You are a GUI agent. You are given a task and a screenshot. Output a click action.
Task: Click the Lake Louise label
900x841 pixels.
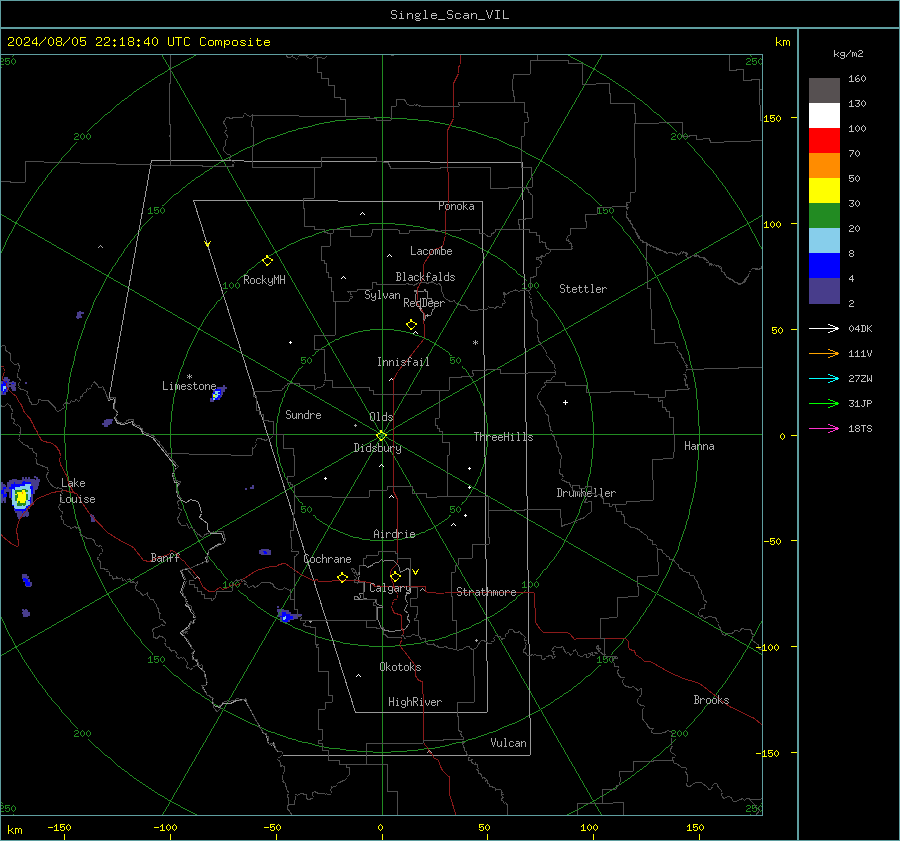[77, 491]
